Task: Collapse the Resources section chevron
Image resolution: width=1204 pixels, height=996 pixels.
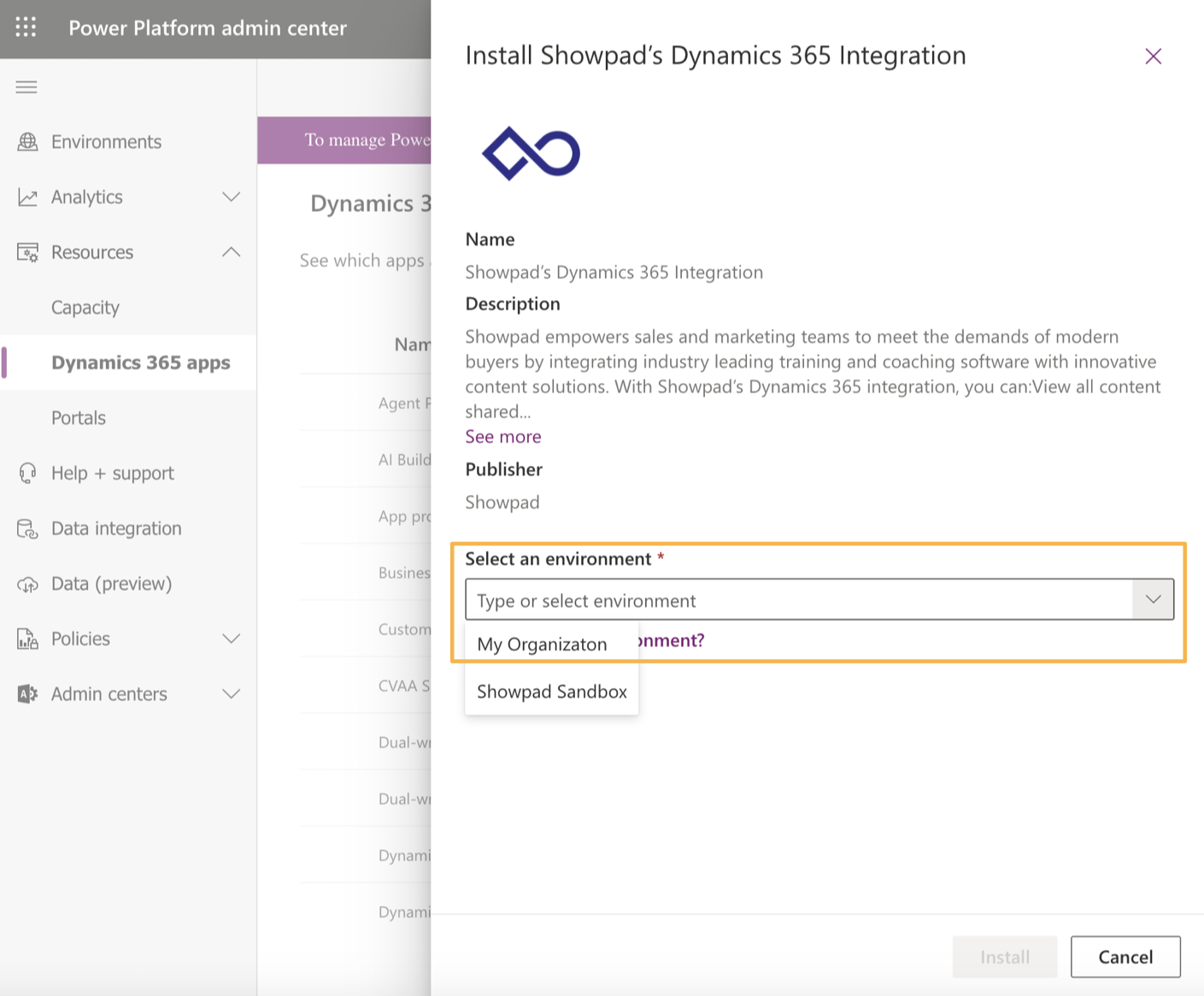Action: [x=232, y=252]
